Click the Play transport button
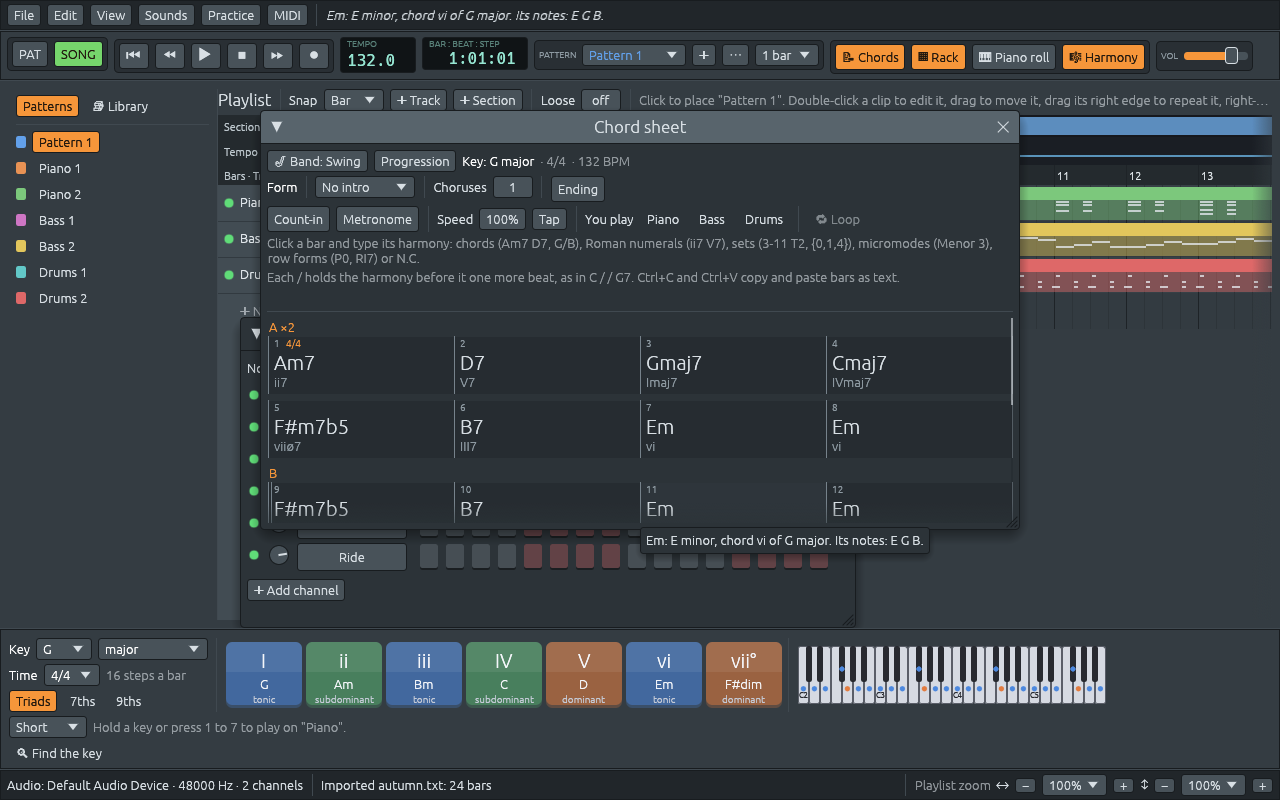Viewport: 1280px width, 800px height. [x=205, y=55]
